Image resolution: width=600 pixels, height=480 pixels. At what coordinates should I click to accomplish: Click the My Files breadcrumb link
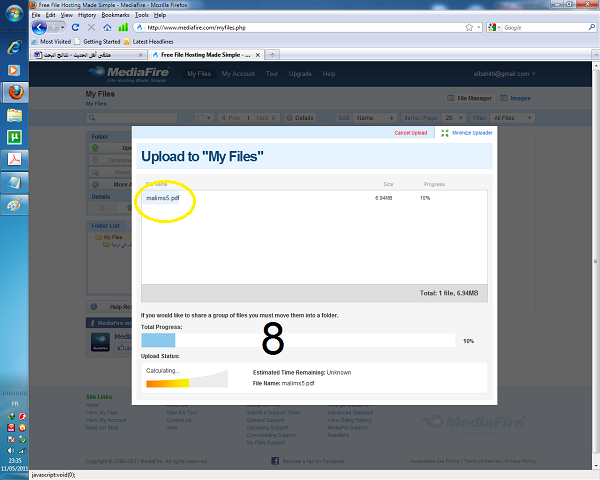tap(96, 104)
